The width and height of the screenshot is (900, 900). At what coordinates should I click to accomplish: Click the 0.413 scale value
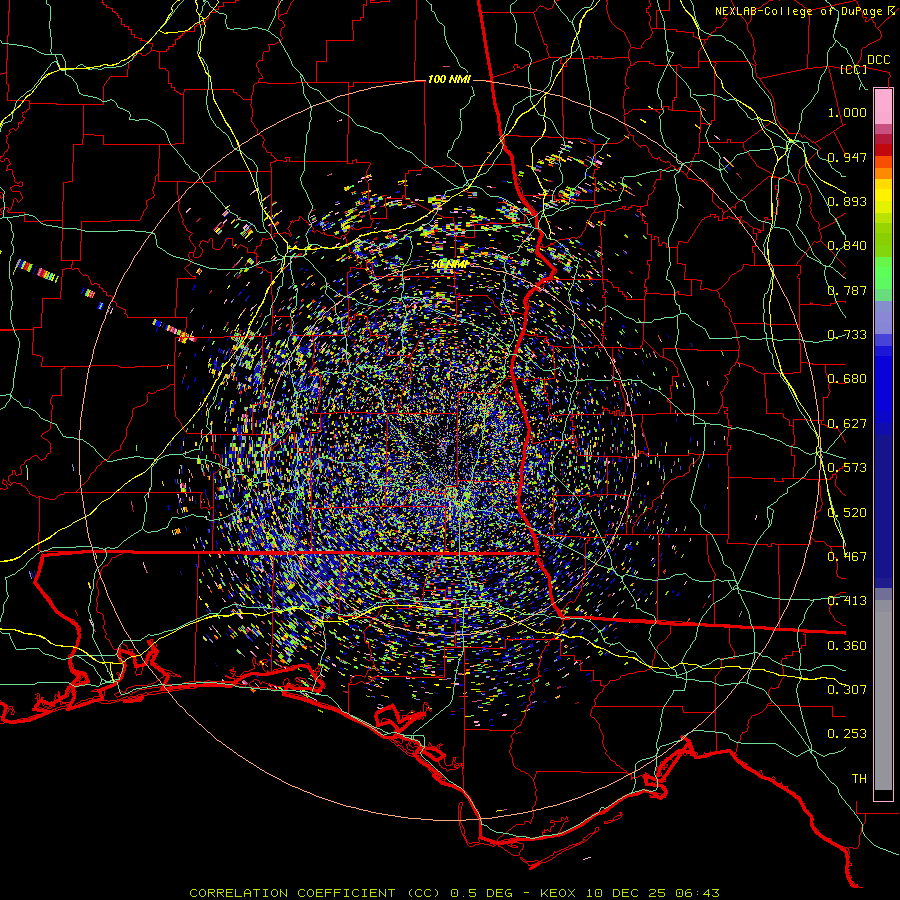pyautogui.click(x=847, y=601)
